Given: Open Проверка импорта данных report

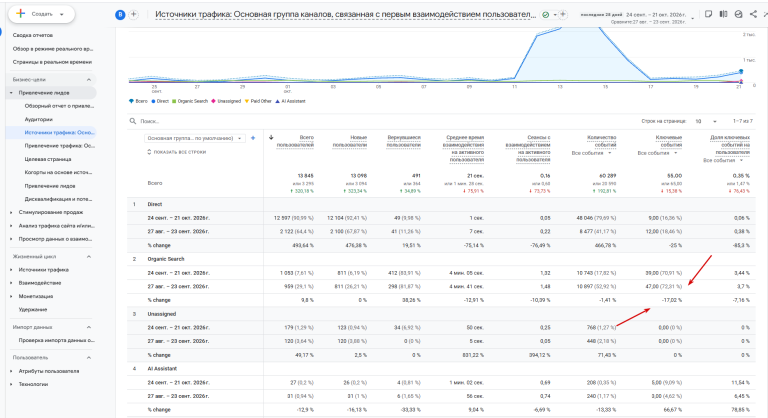Looking at the screenshot, I should pyautogui.click(x=57, y=340).
